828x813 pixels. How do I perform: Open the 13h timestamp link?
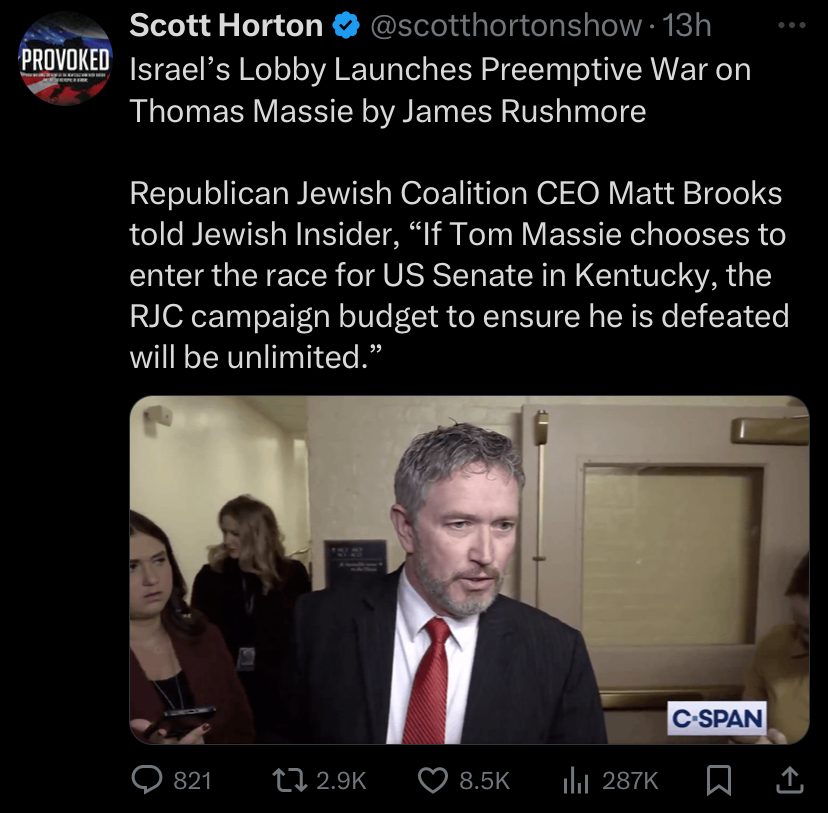point(686,25)
